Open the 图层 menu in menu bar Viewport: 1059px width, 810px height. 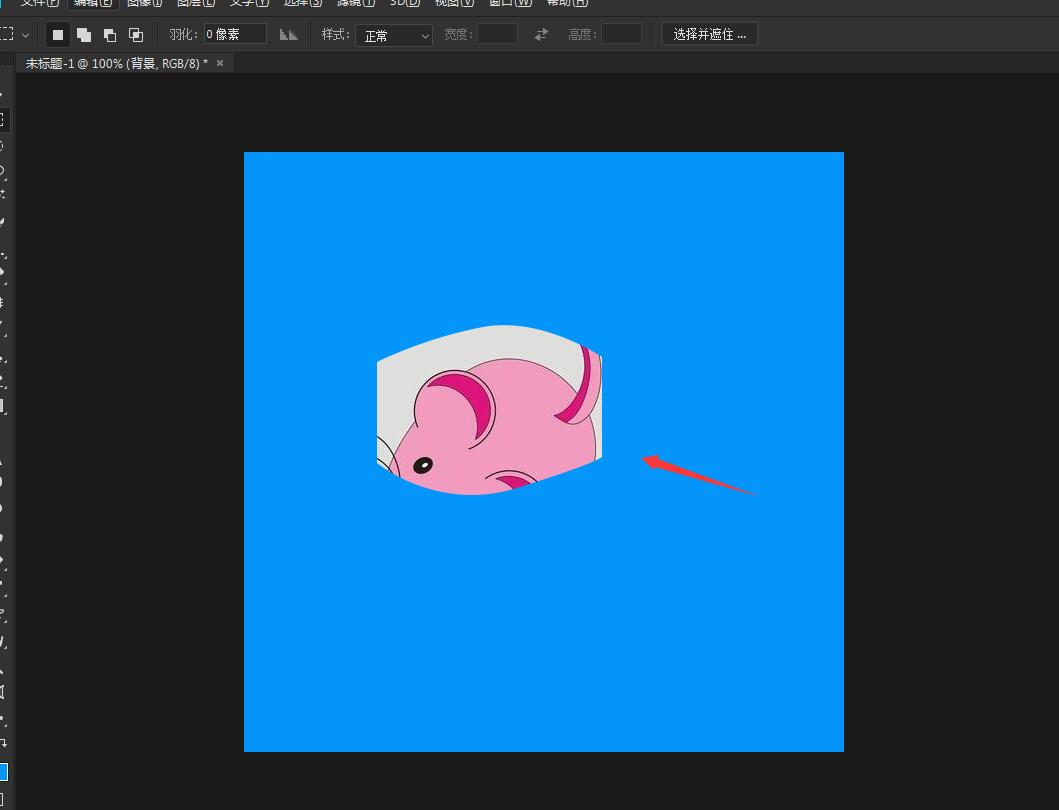click(196, 3)
